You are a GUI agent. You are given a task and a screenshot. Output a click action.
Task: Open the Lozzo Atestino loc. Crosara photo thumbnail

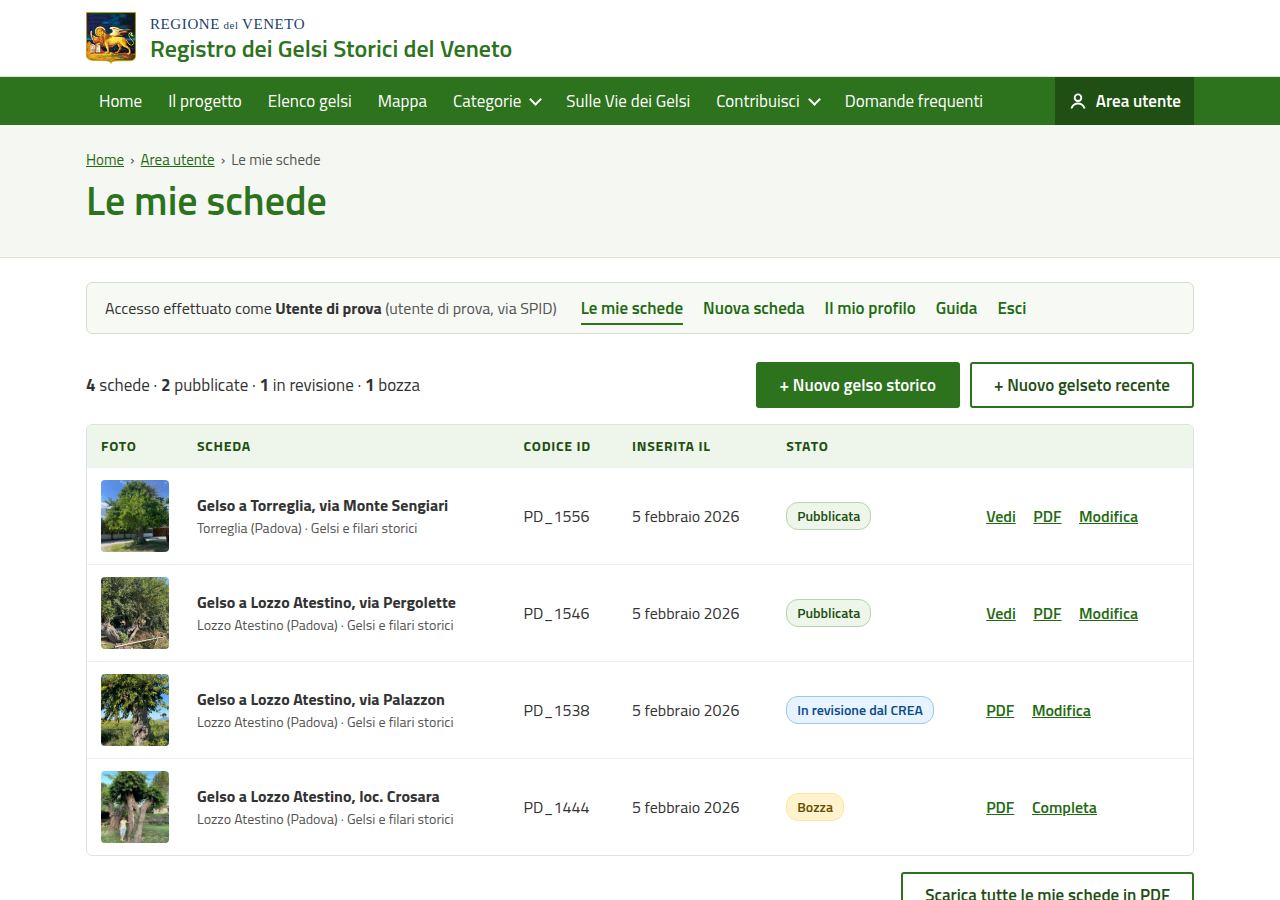(x=135, y=807)
